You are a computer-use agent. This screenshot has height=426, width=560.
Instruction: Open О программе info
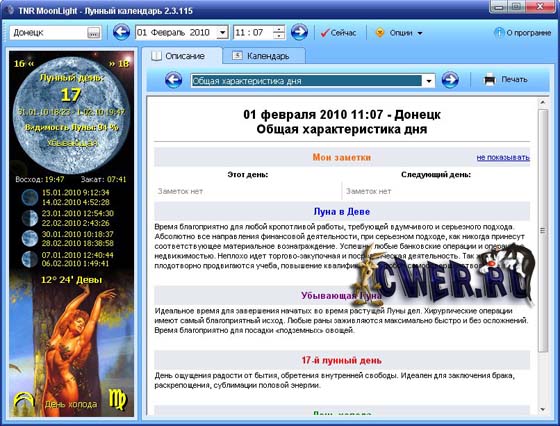[522, 33]
